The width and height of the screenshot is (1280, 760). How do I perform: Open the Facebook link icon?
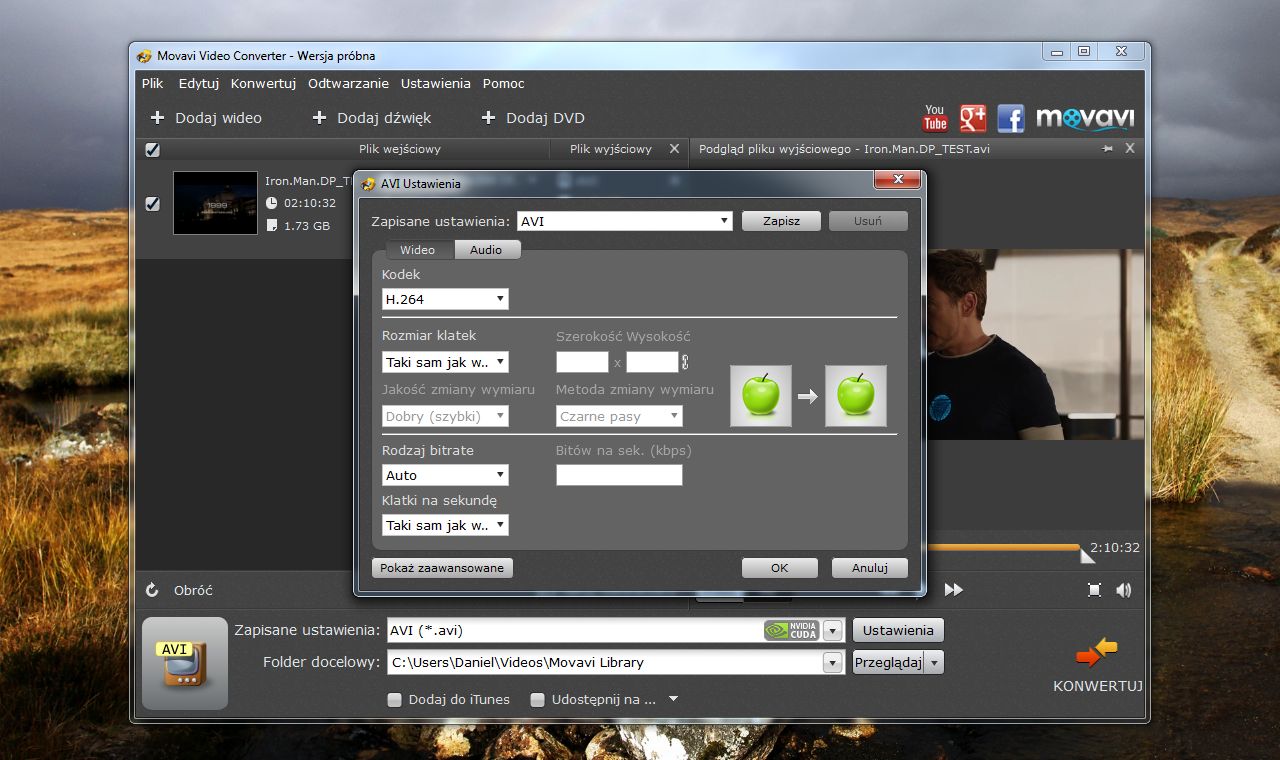point(1011,118)
